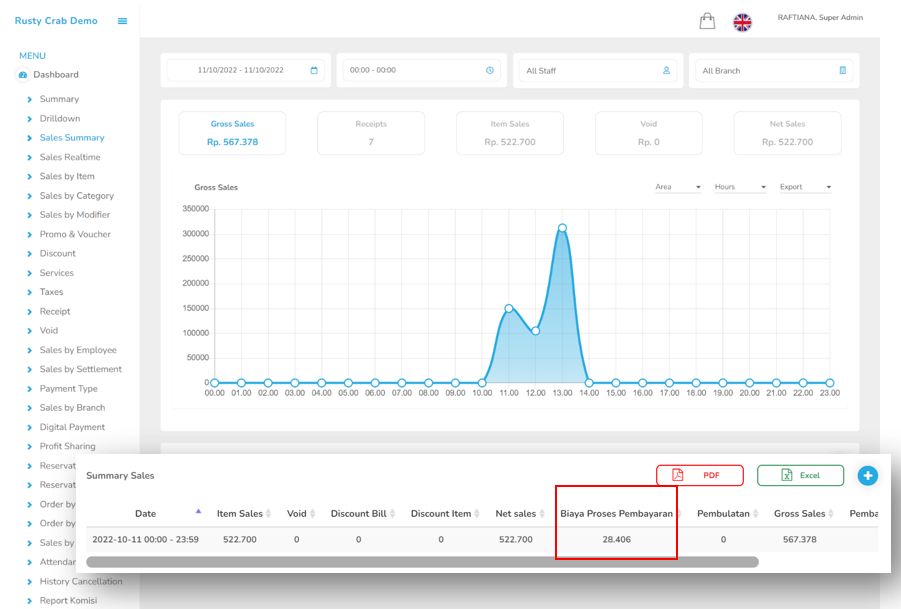
Task: Expand the Dashboard menu section
Action: tap(55, 75)
